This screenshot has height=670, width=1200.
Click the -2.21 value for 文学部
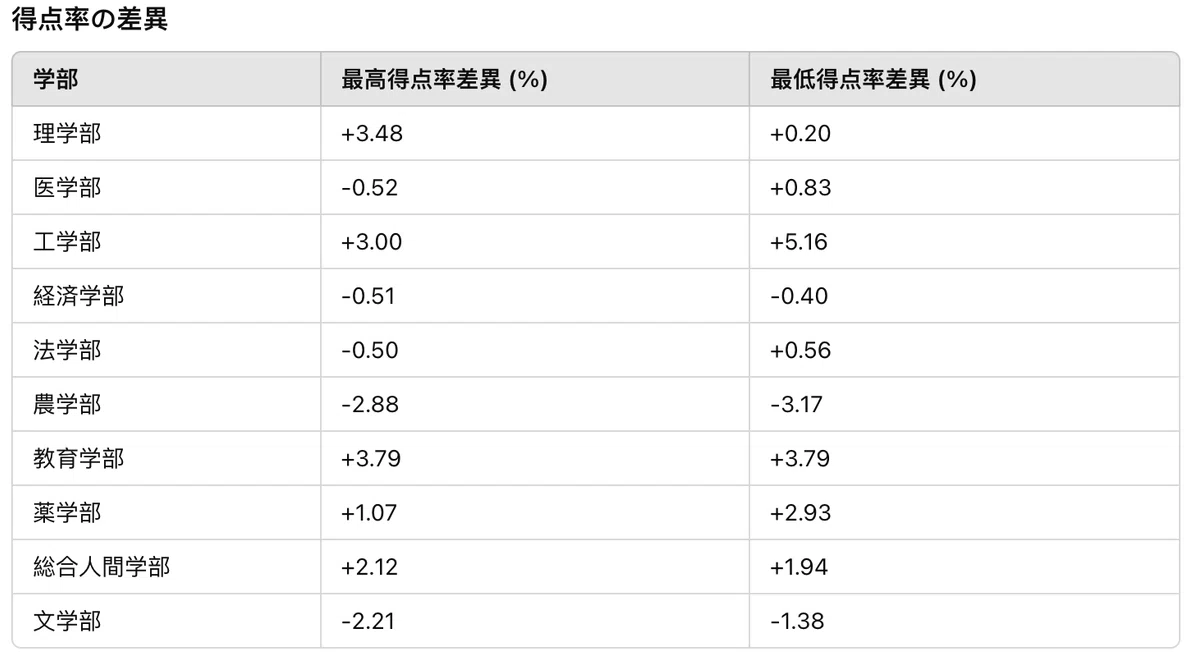(368, 621)
